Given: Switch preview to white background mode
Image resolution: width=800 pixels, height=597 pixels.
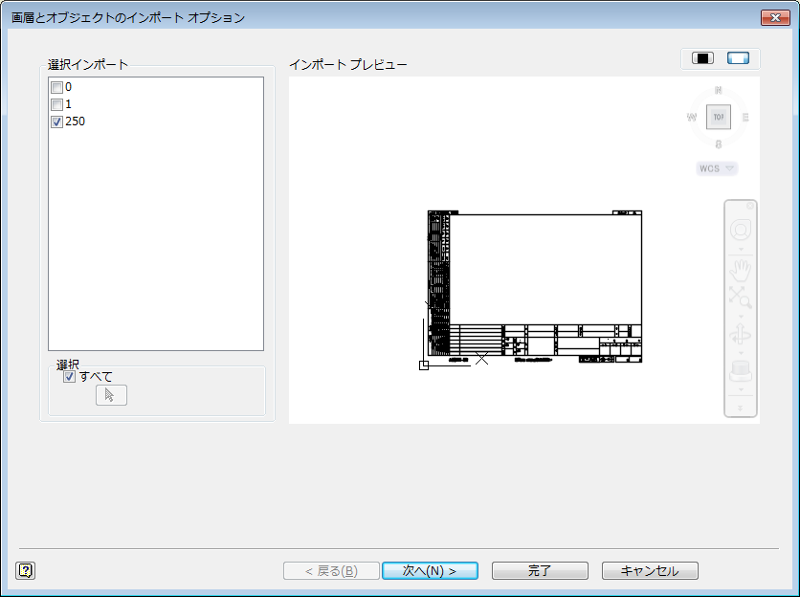Looking at the screenshot, I should point(737,58).
